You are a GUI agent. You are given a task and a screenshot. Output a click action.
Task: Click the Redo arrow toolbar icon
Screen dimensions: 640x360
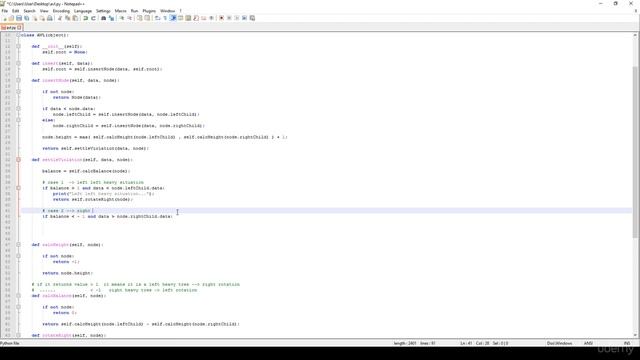click(93, 18)
